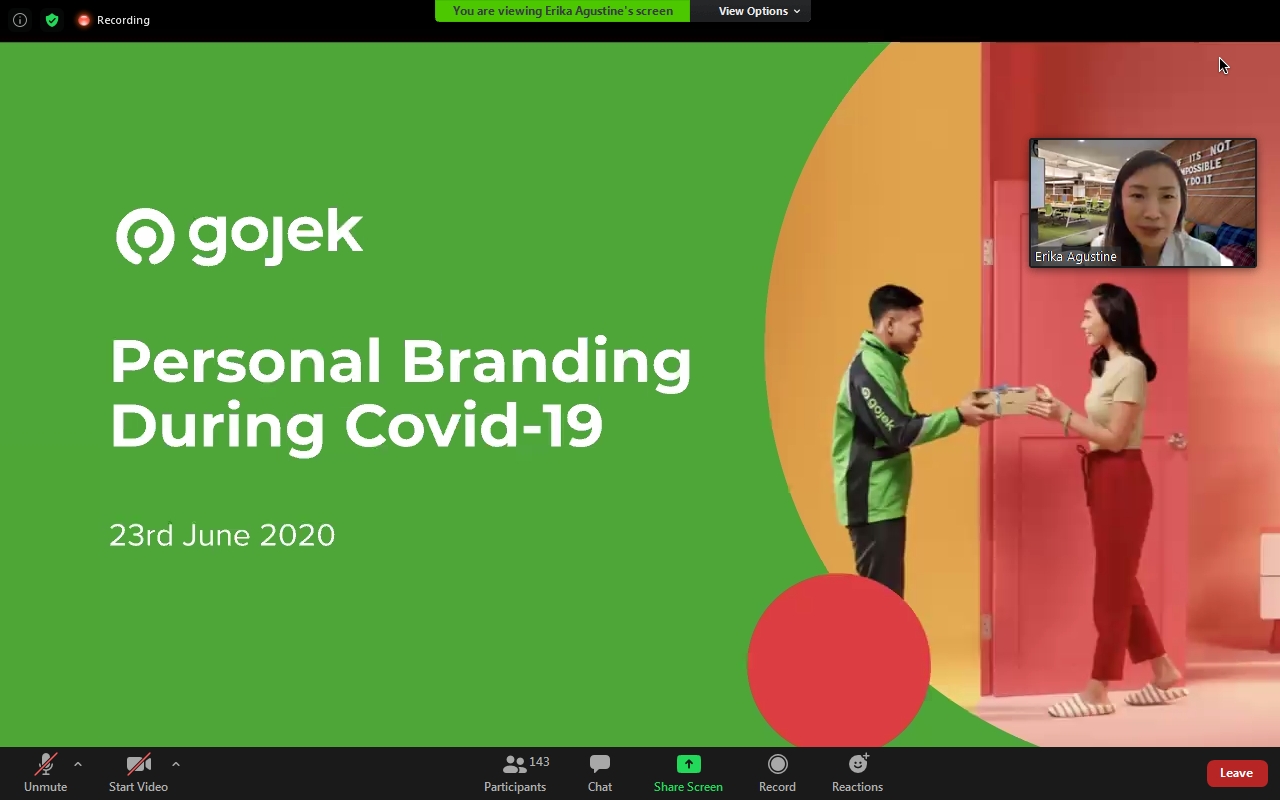Click the Start Video camera icon
Viewport: 1280px width, 800px height.
tap(138, 765)
